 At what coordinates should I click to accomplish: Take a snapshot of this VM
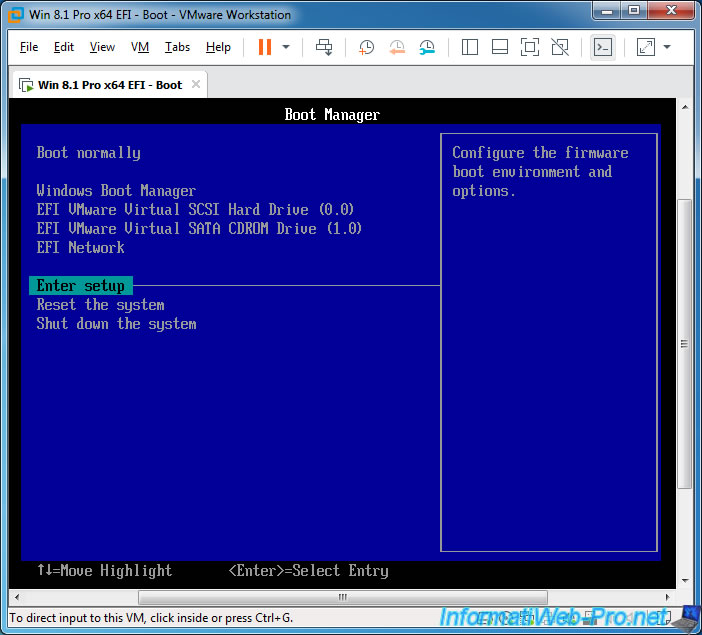367,47
